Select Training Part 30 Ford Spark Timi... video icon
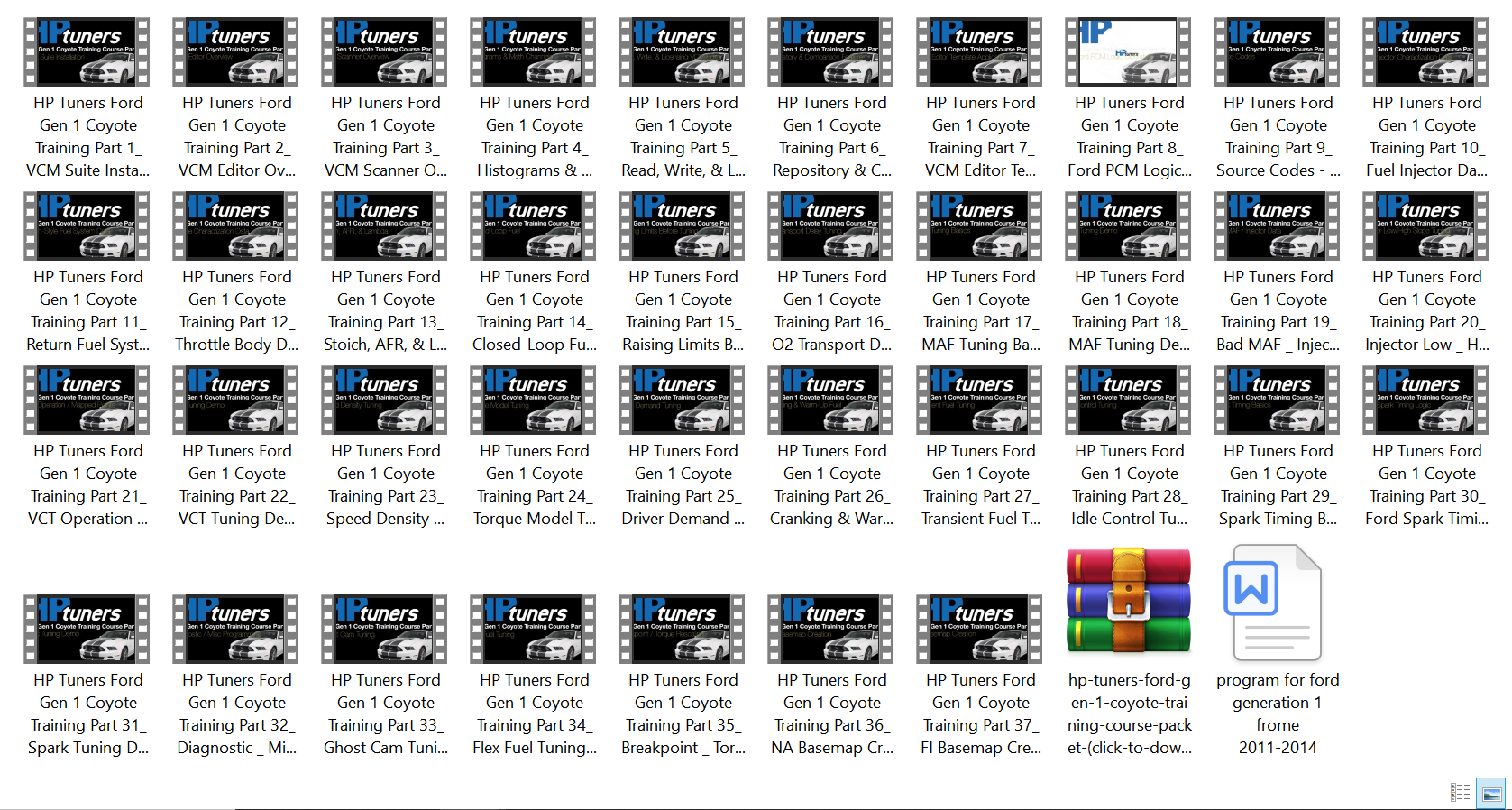The height and width of the screenshot is (810, 1512). [x=1426, y=400]
